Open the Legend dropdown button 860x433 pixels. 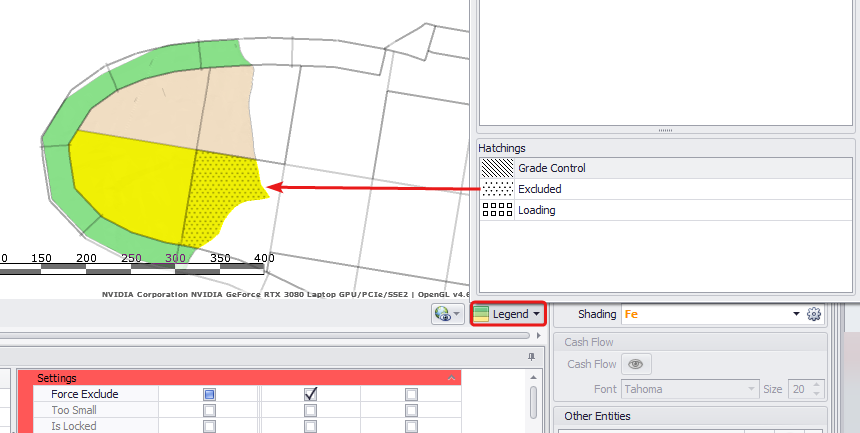click(x=510, y=314)
